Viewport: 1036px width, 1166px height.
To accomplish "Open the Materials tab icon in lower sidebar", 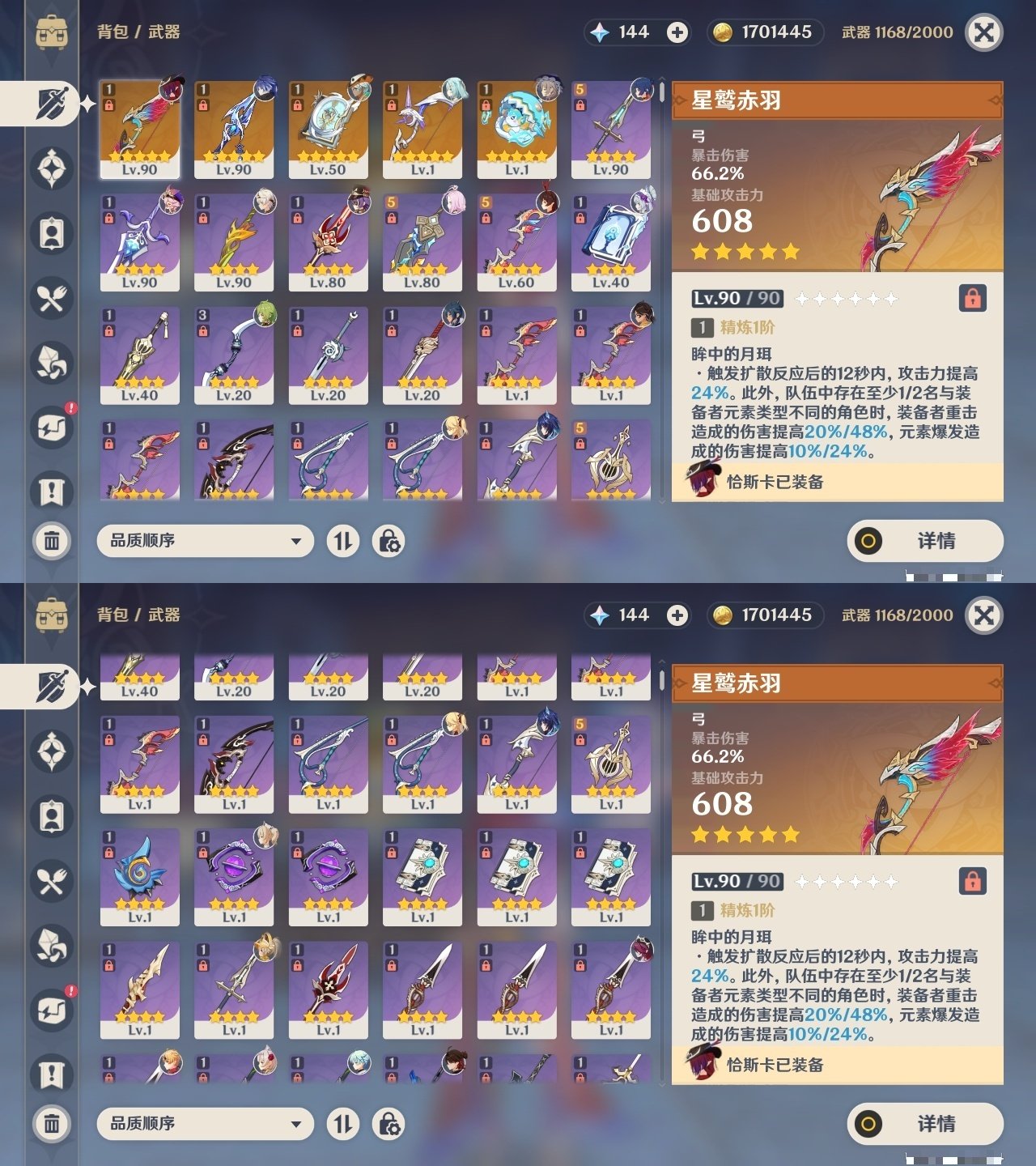I will 52,947.
